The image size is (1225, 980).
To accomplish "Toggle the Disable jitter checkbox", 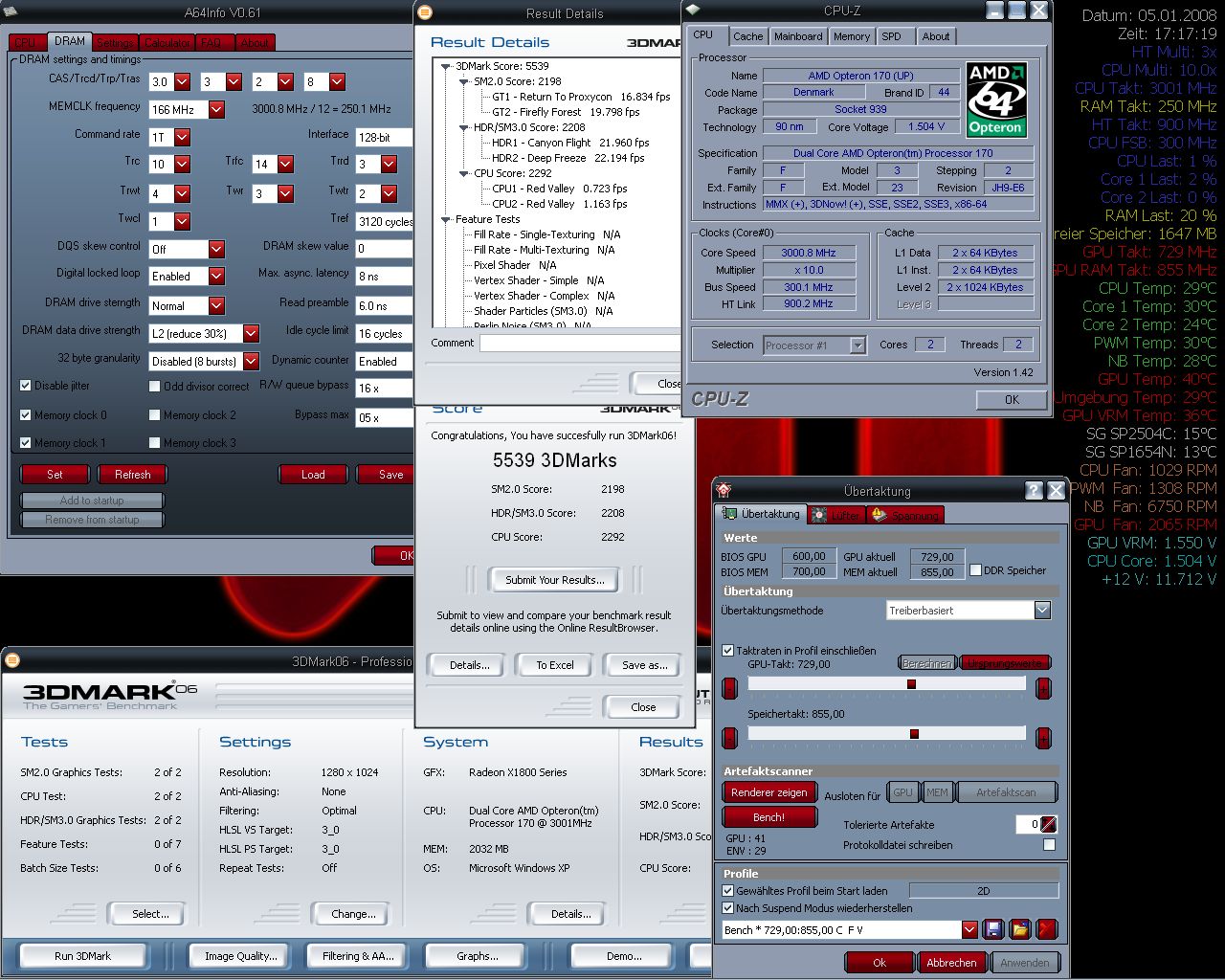I will [26, 386].
